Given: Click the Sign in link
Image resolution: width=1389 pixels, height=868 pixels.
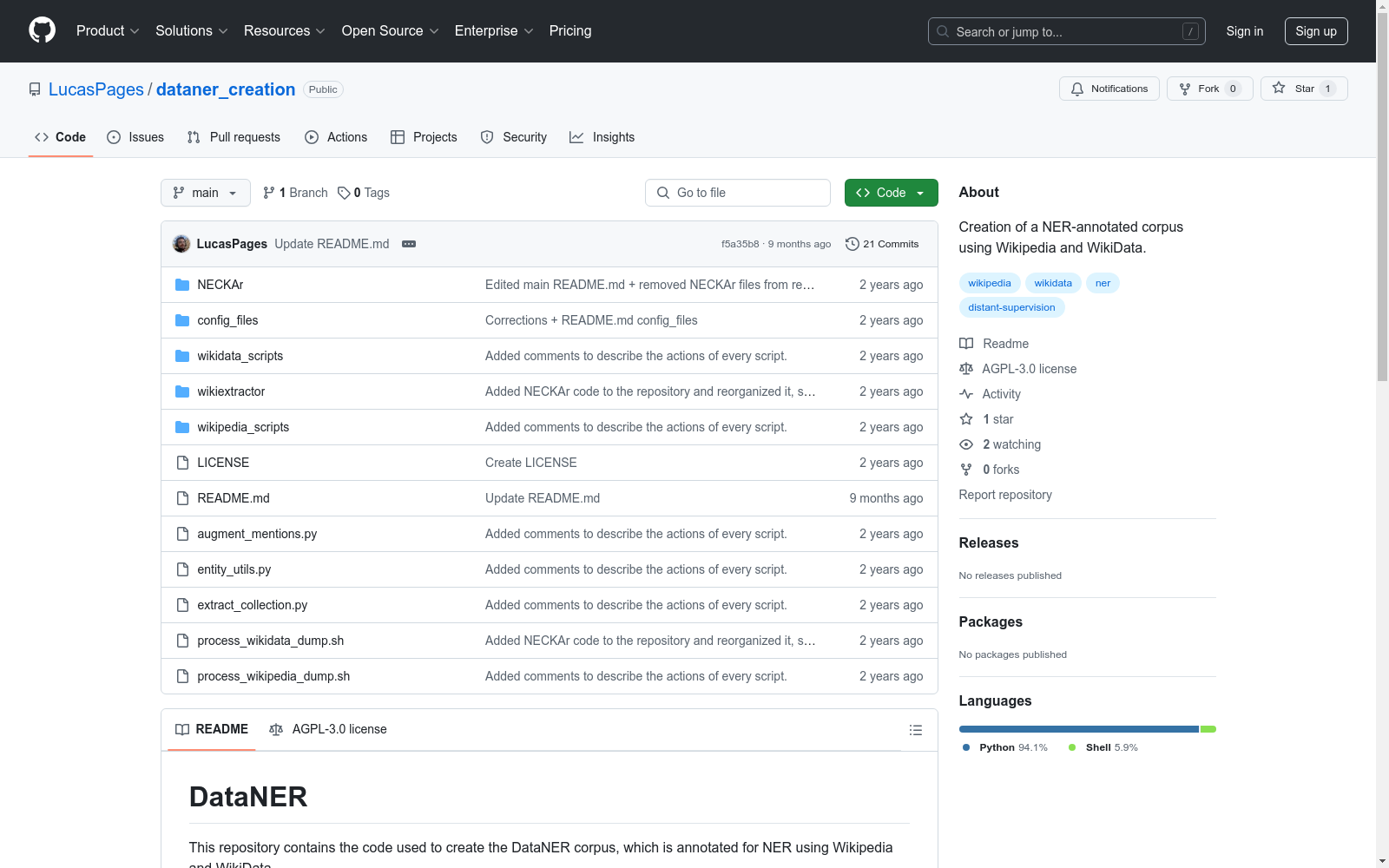Looking at the screenshot, I should point(1245,31).
